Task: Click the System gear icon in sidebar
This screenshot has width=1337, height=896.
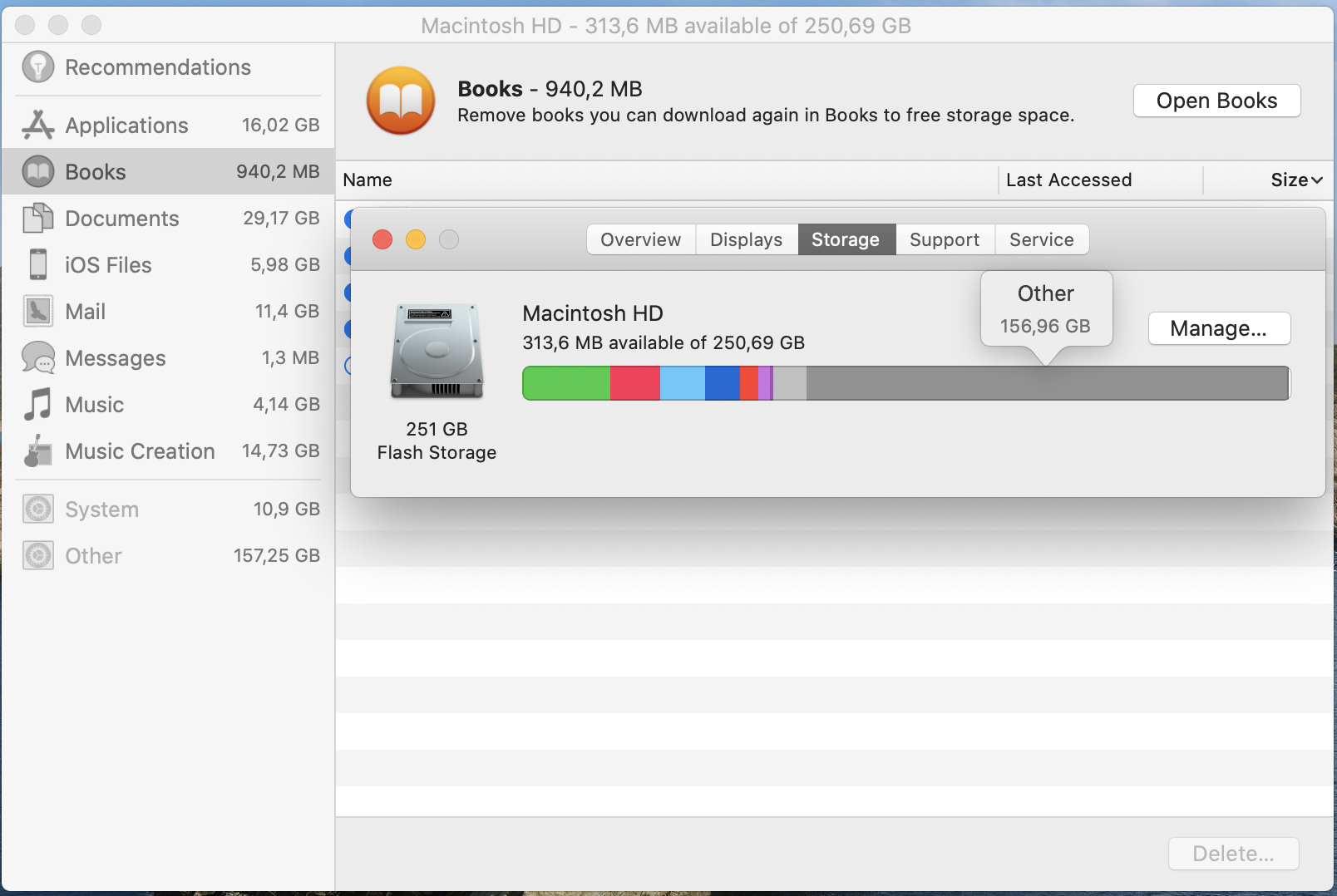Action: pos(38,510)
